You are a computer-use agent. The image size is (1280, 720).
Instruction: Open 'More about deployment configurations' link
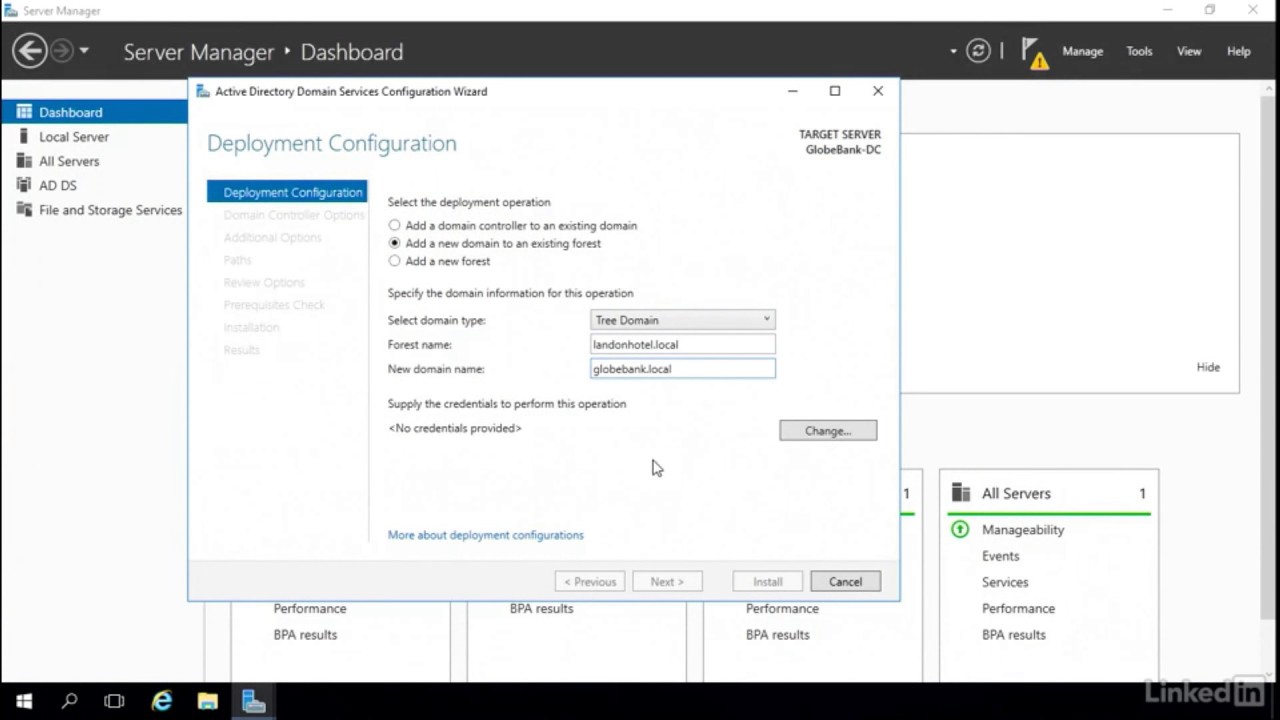point(485,535)
